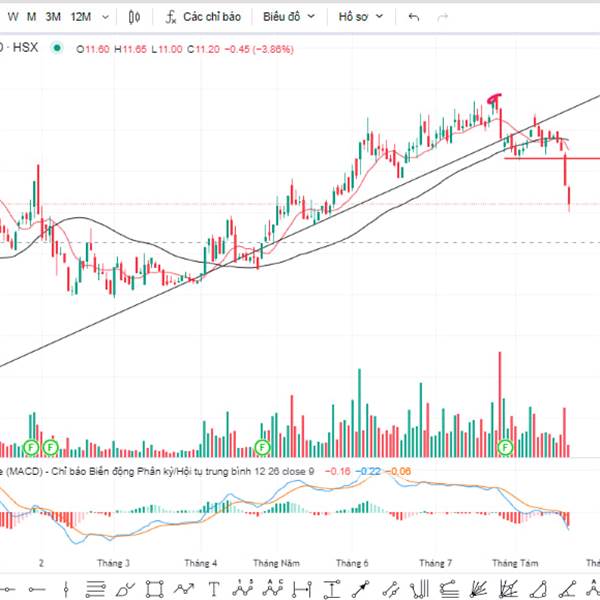Select the brush drawing tool
The height and width of the screenshot is (600, 600).
[x=125, y=589]
